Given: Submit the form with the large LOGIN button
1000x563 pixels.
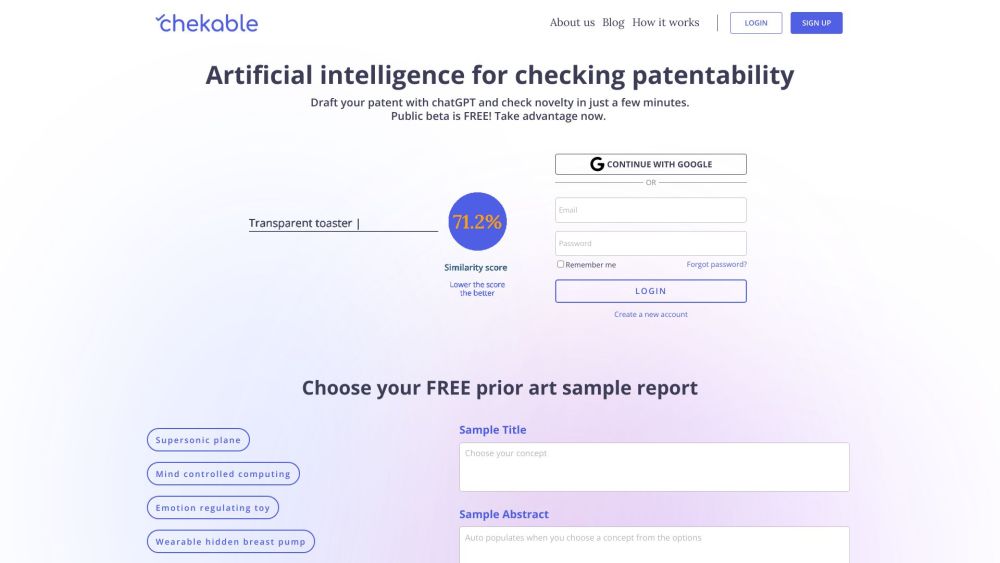Looking at the screenshot, I should tap(650, 291).
